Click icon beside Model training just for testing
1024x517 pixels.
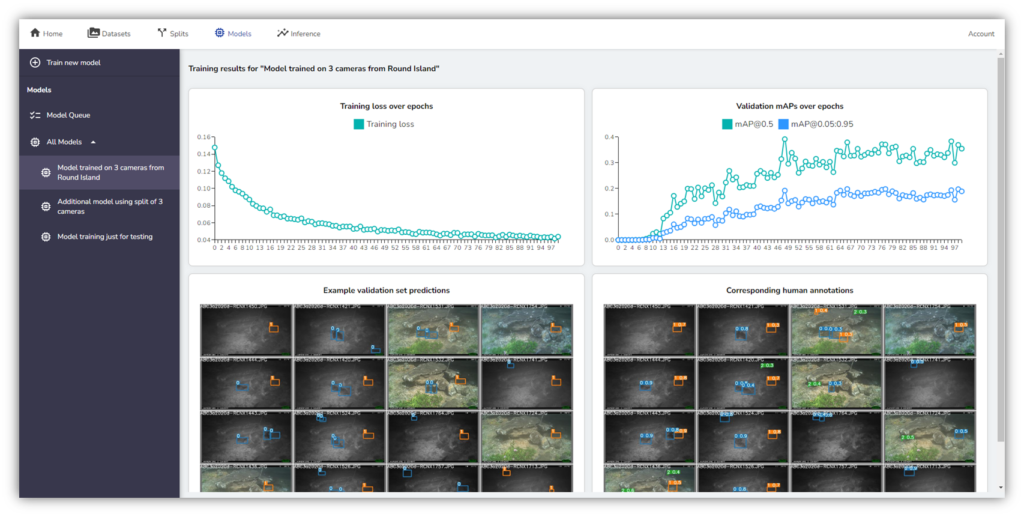pyautogui.click(x=45, y=237)
